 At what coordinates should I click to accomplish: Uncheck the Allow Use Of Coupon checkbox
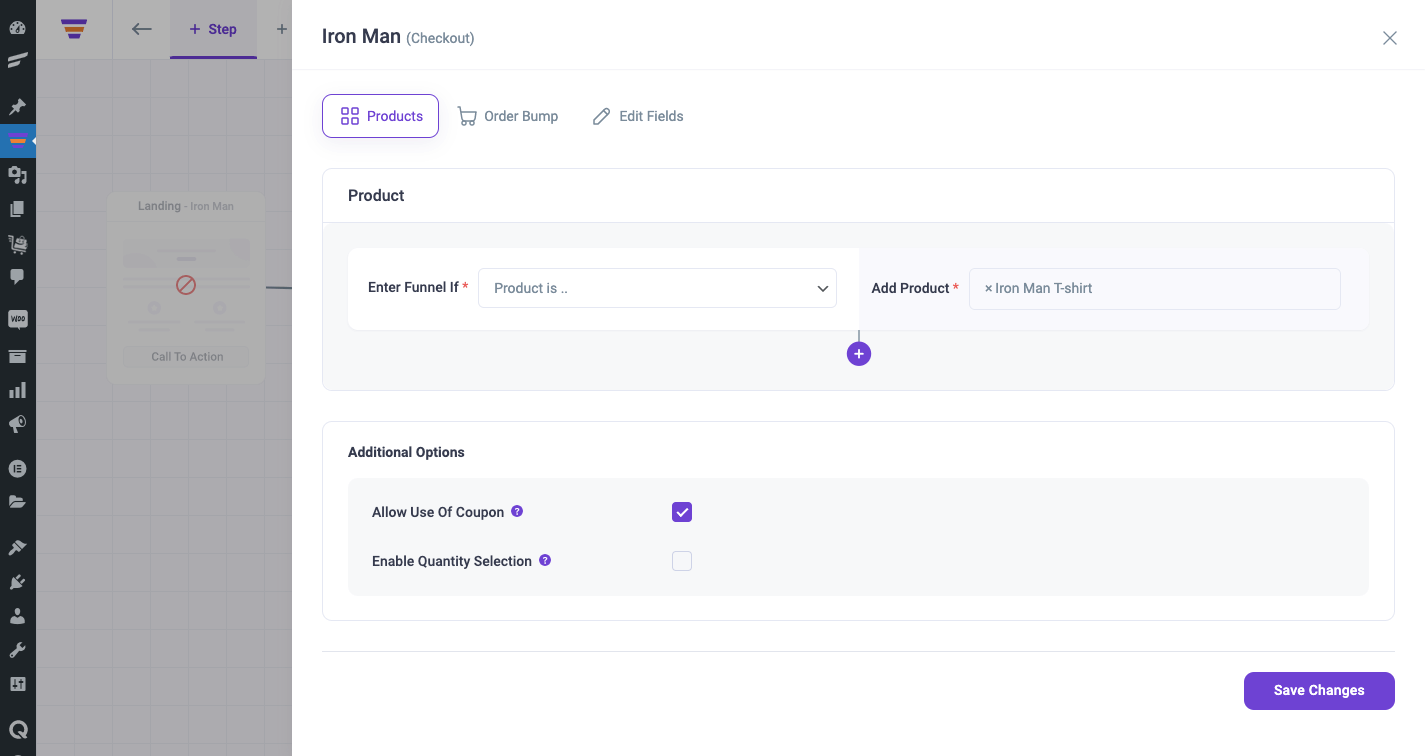(x=682, y=512)
